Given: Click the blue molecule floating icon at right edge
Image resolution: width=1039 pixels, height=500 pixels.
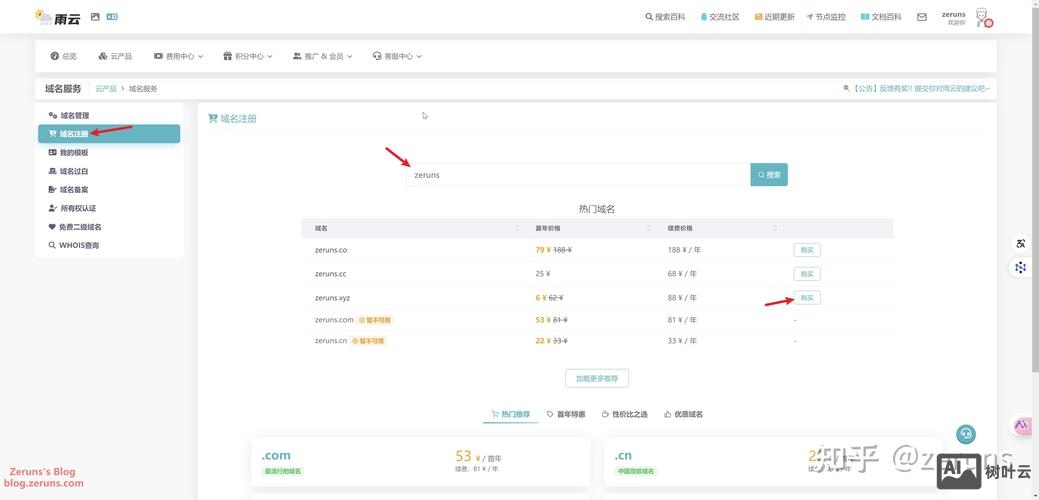Looking at the screenshot, I should tap(1020, 268).
